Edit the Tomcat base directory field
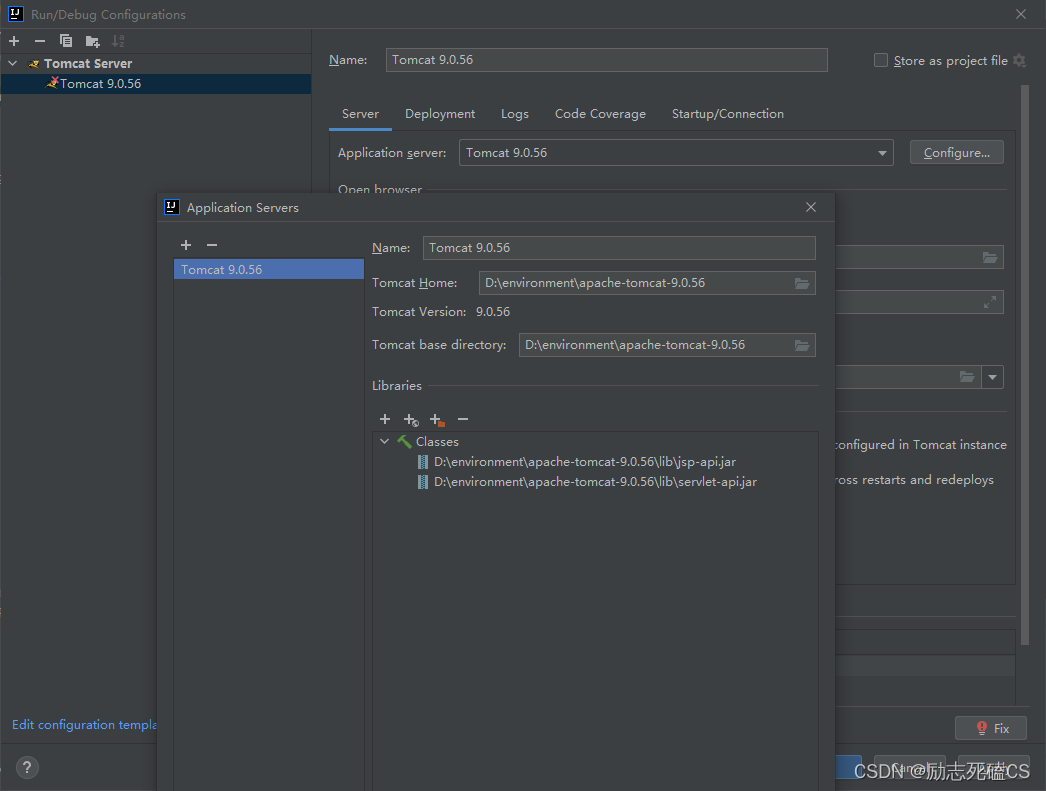Image resolution: width=1046 pixels, height=791 pixels. pos(655,345)
